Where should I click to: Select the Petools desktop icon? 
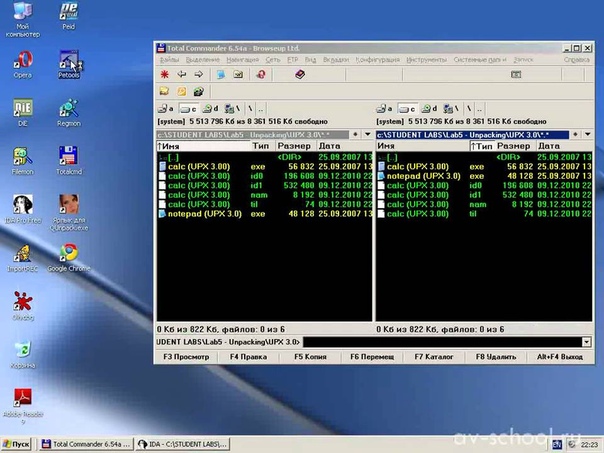click(x=69, y=65)
